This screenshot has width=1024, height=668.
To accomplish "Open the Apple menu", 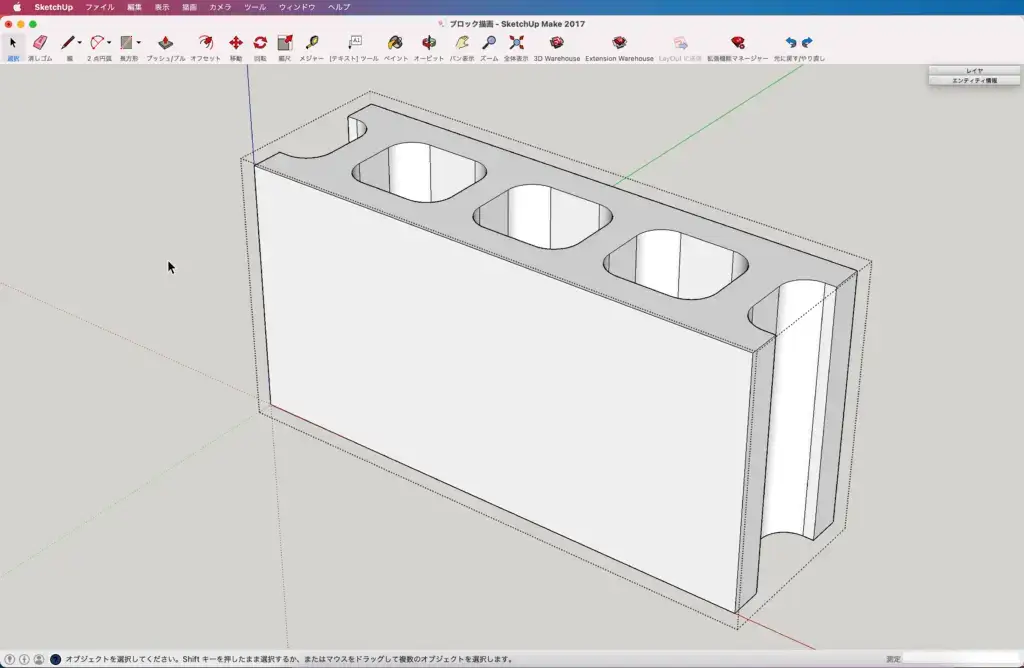I will [x=17, y=7].
